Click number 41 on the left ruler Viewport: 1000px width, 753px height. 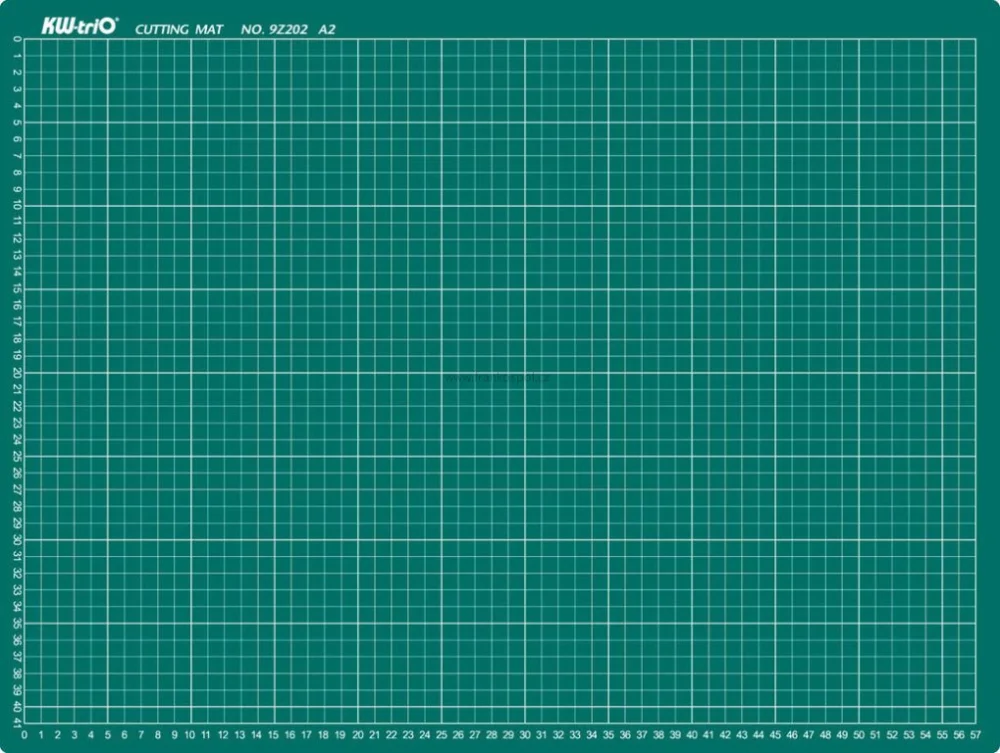tap(17, 723)
